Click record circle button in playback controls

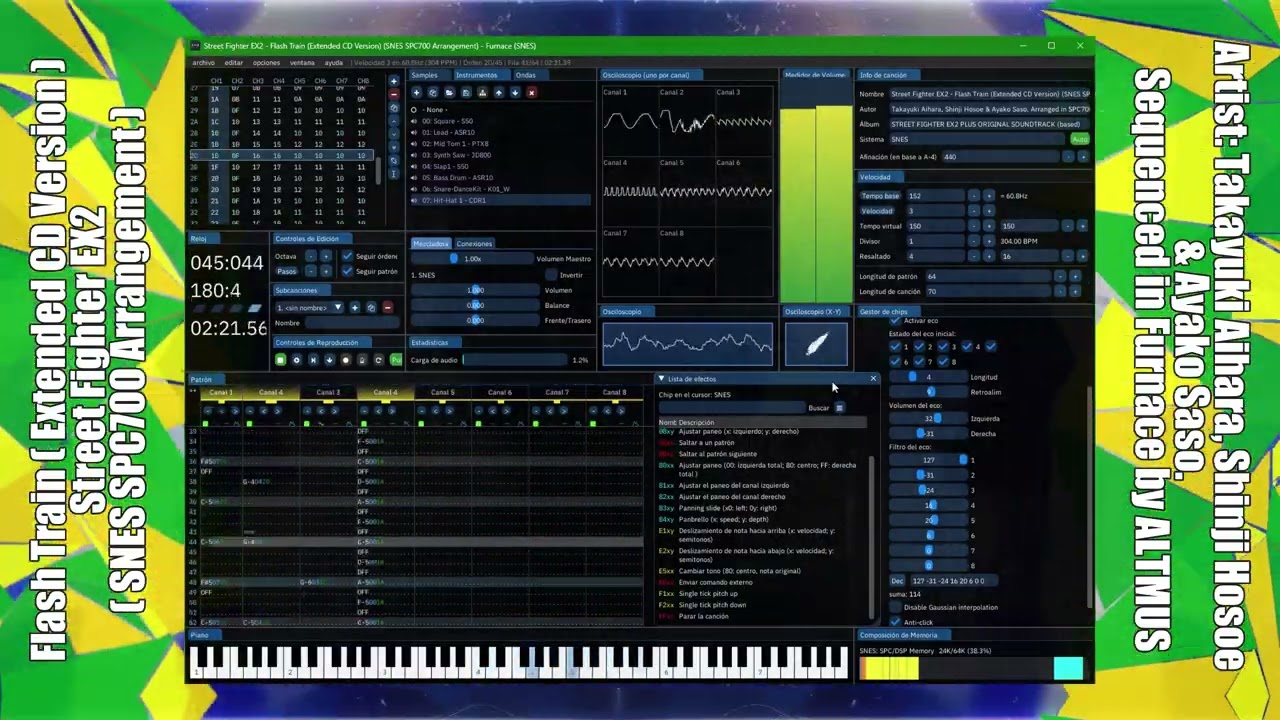point(346,360)
